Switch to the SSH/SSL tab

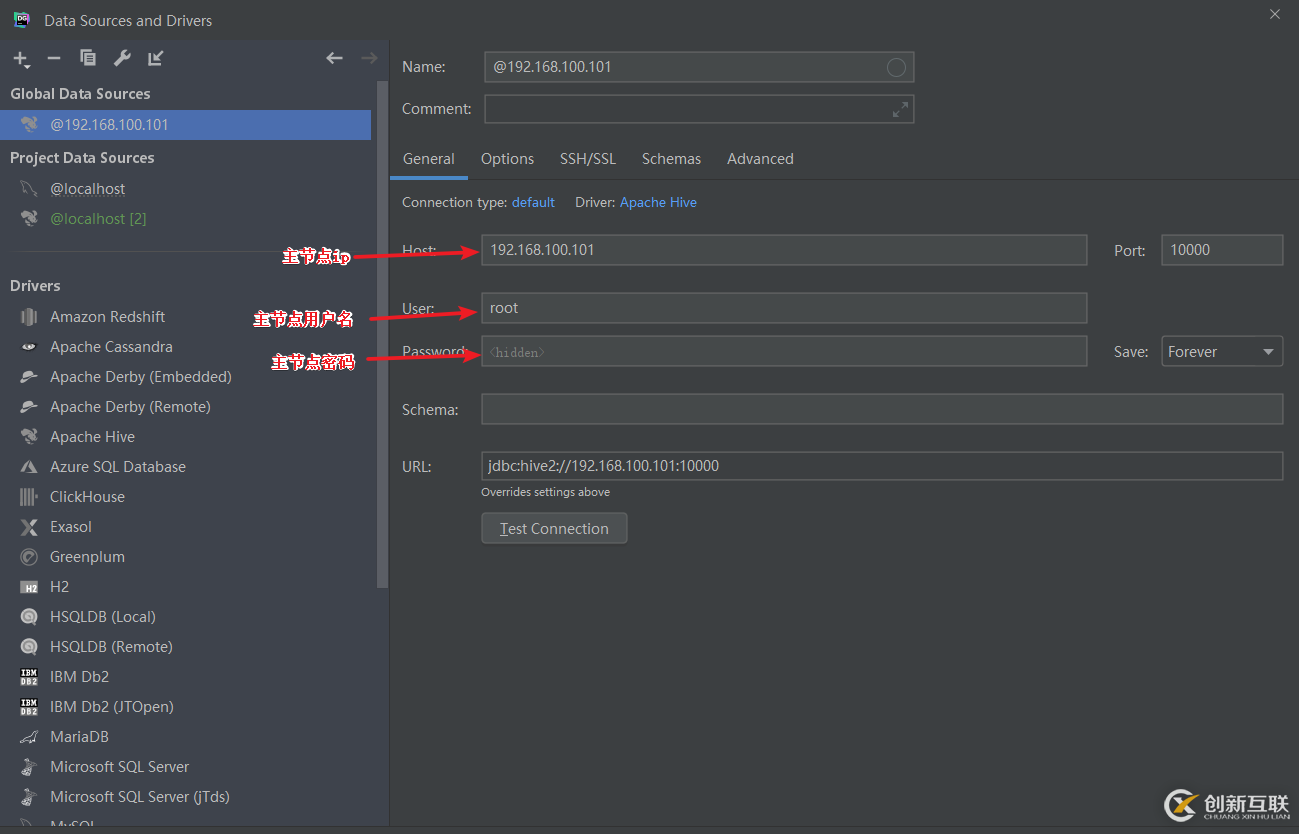coord(588,159)
